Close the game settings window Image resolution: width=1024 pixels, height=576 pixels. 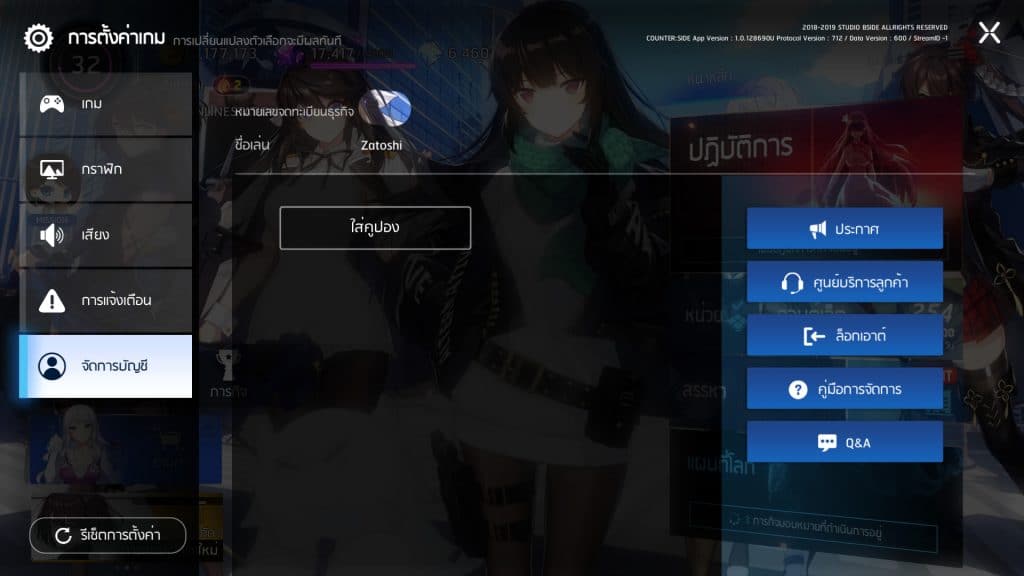click(989, 32)
